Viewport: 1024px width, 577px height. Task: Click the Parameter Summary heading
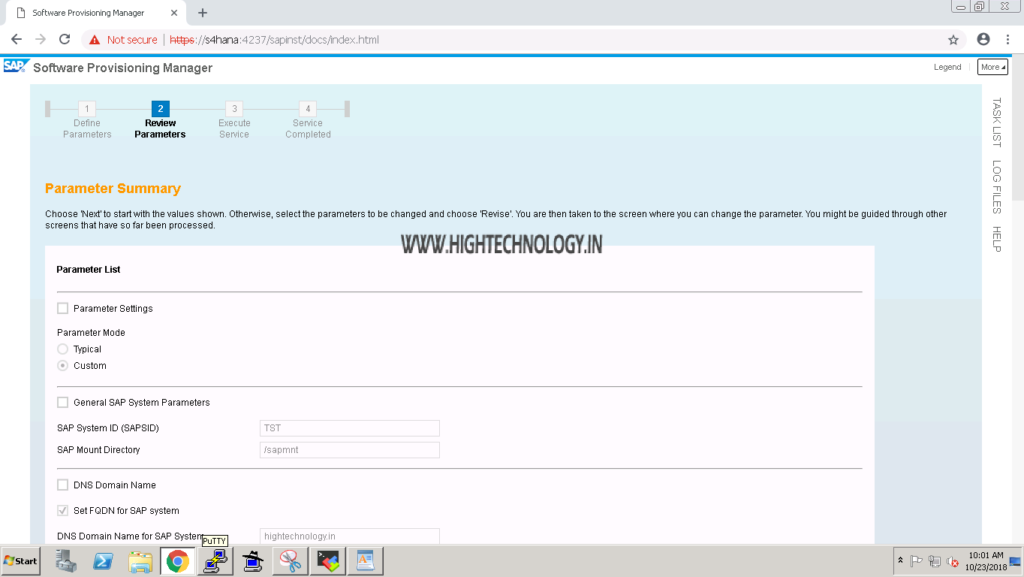113,188
